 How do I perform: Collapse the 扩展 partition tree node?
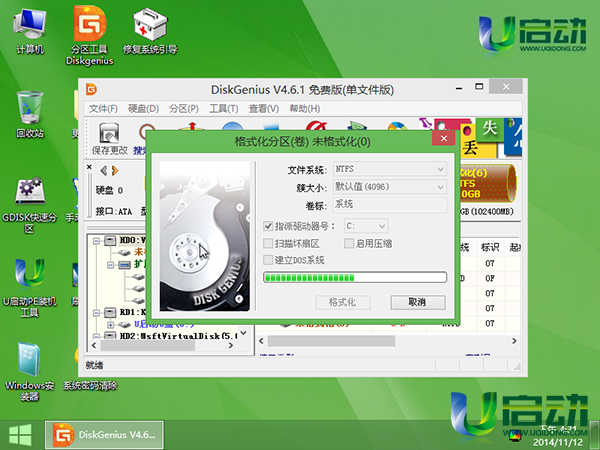(x=111, y=264)
